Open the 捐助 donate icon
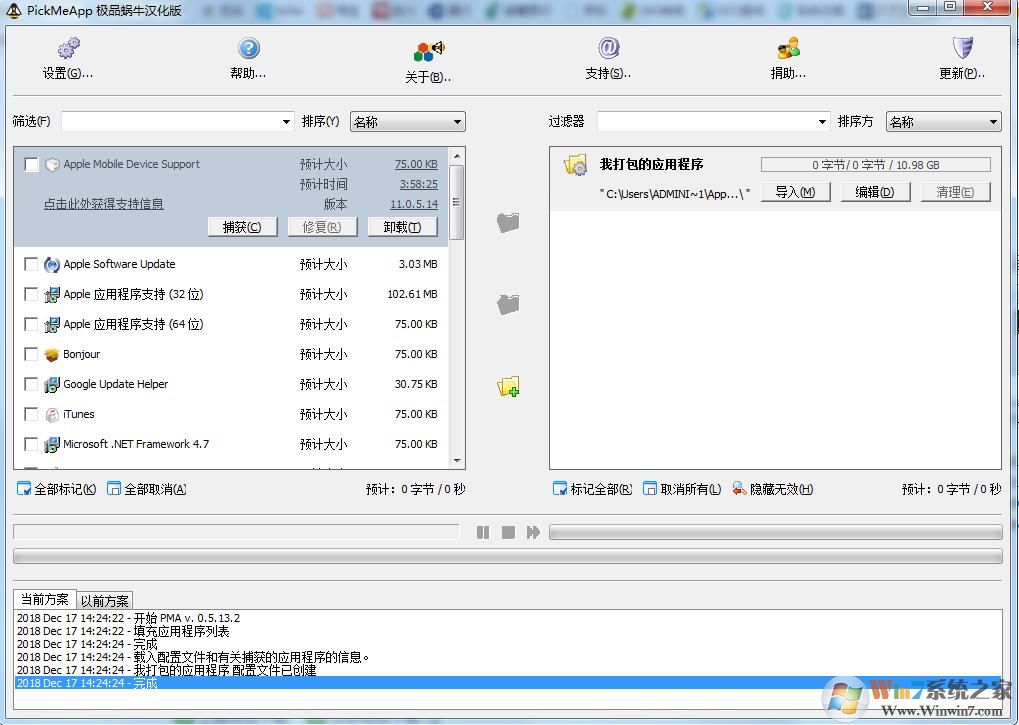This screenshot has height=725, width=1019. click(788, 48)
